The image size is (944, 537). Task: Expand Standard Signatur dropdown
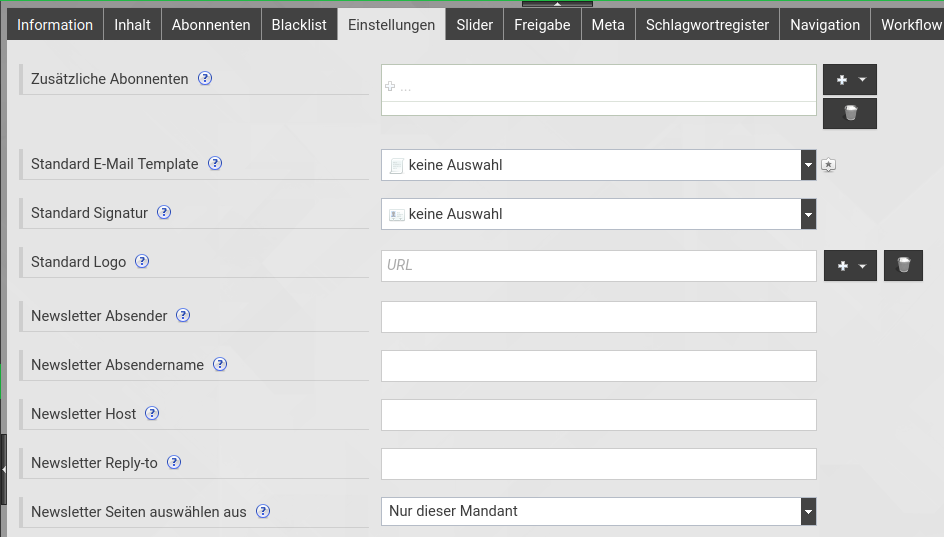tap(808, 214)
